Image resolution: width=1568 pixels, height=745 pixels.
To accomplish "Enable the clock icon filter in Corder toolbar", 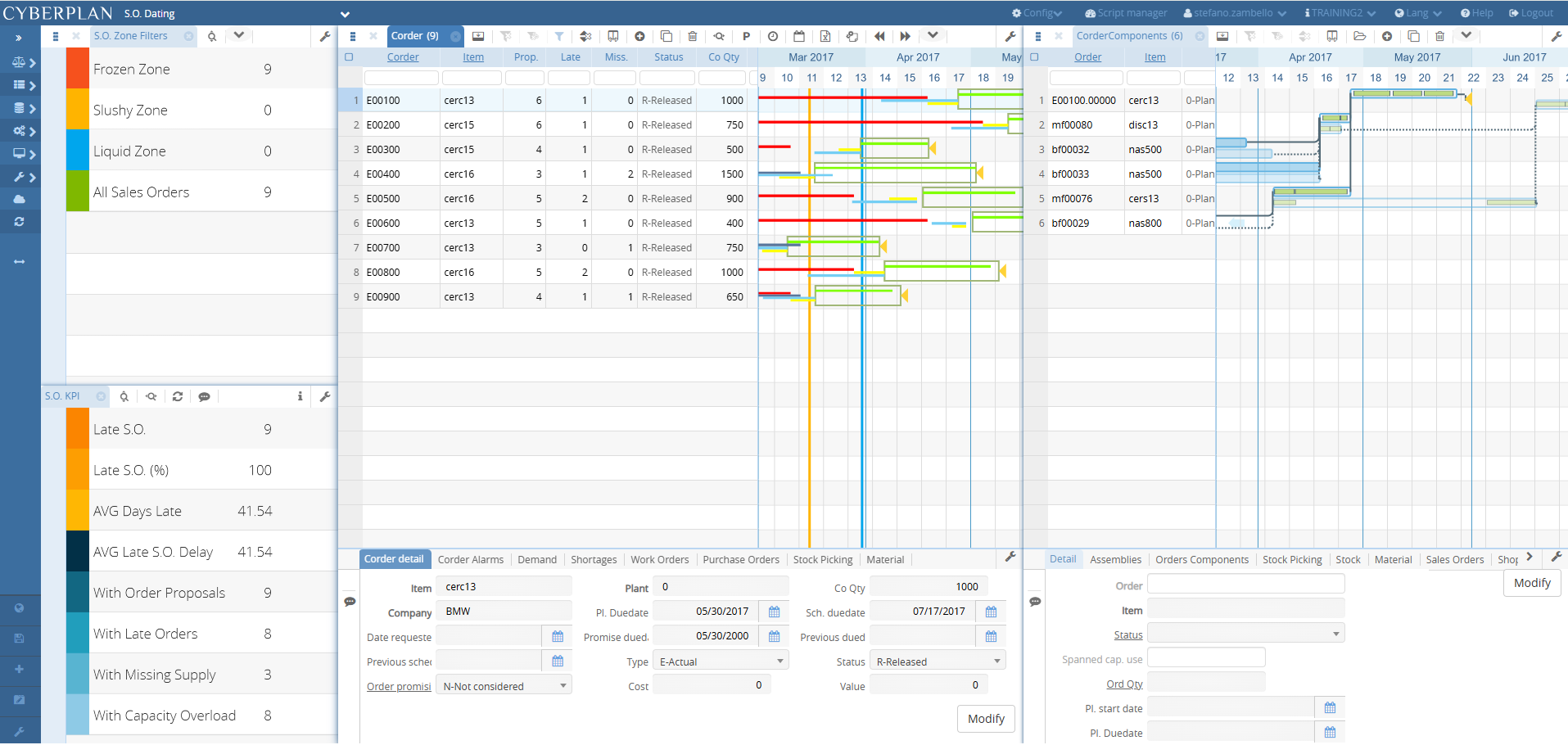I will (x=772, y=36).
